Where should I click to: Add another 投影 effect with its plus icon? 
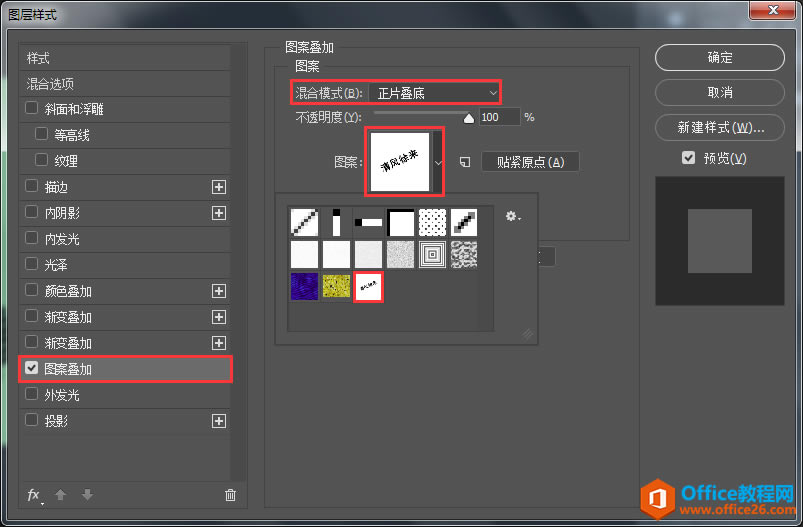[219, 421]
